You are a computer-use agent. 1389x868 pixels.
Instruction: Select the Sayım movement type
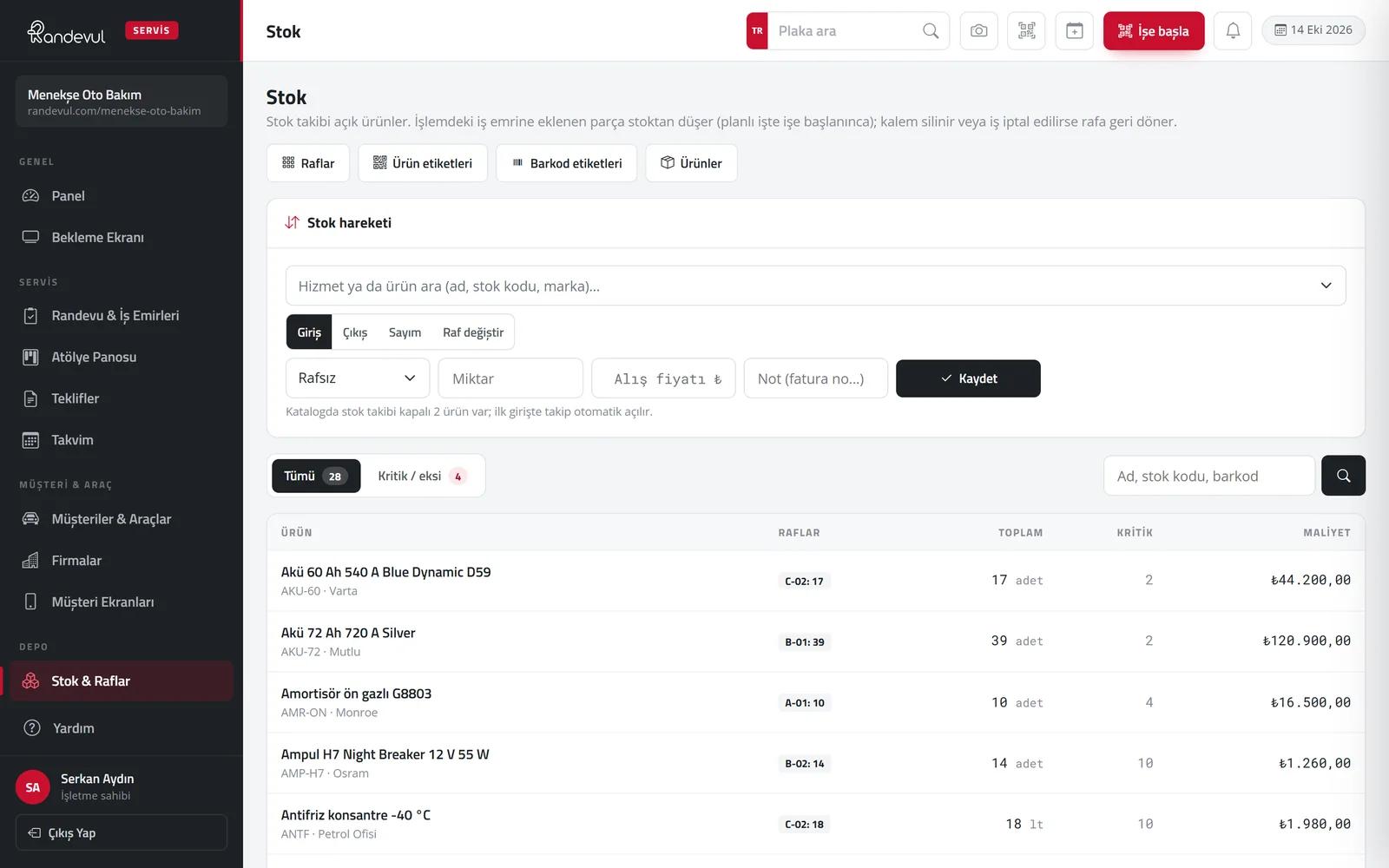[x=405, y=332]
